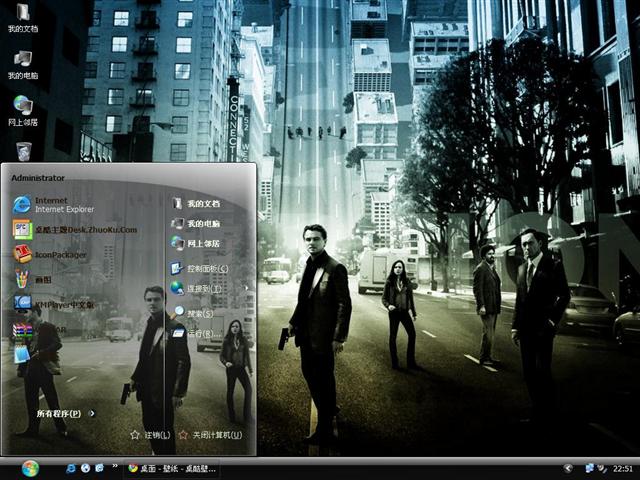Open WinRAR from start menu list
The image size is (640, 480).
[39, 329]
